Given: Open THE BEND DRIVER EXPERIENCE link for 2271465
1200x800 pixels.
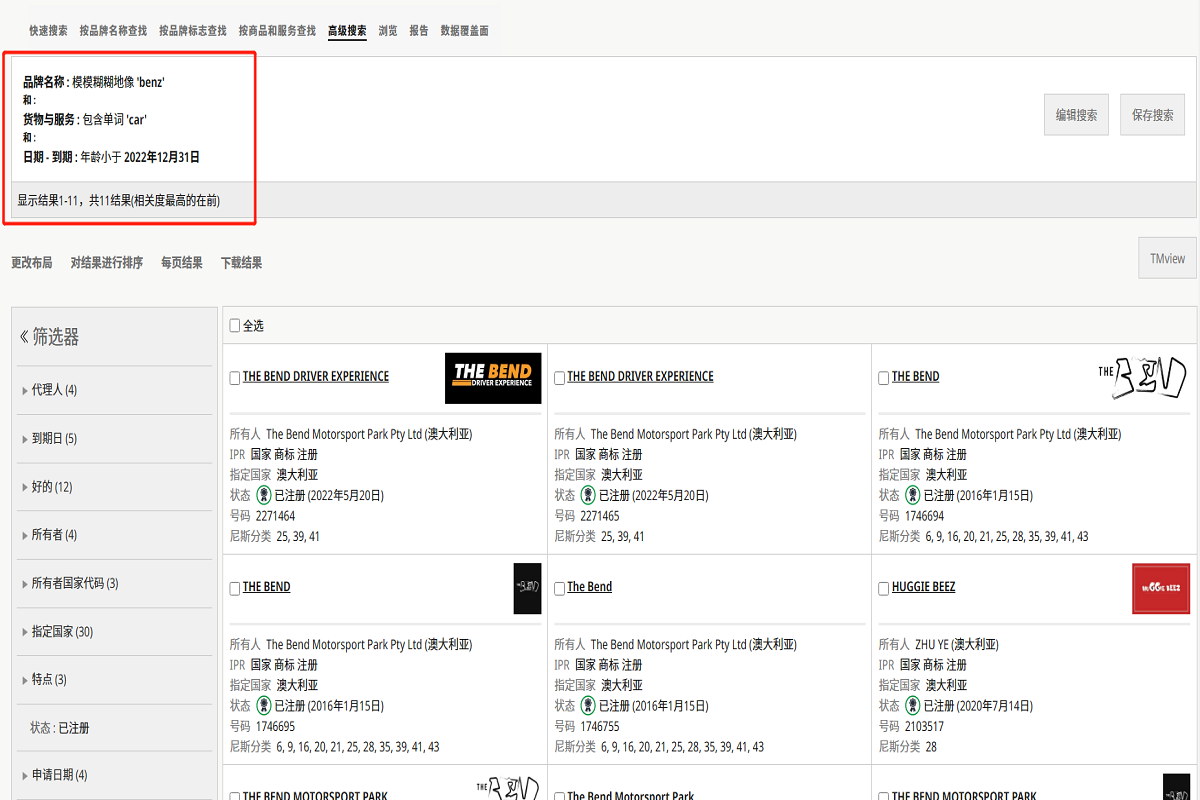Looking at the screenshot, I should [x=640, y=377].
